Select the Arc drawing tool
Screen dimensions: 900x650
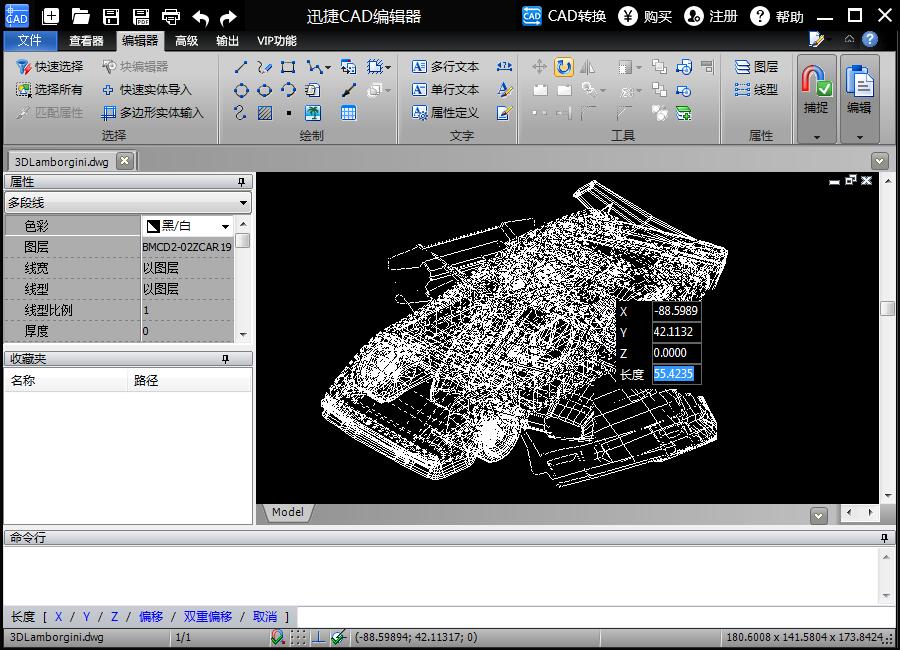[288, 90]
